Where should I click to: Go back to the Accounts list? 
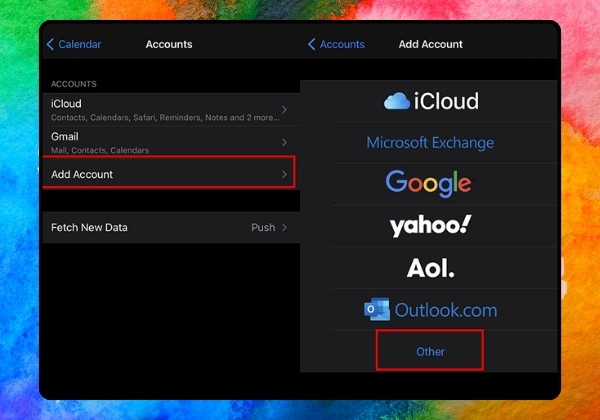click(336, 44)
